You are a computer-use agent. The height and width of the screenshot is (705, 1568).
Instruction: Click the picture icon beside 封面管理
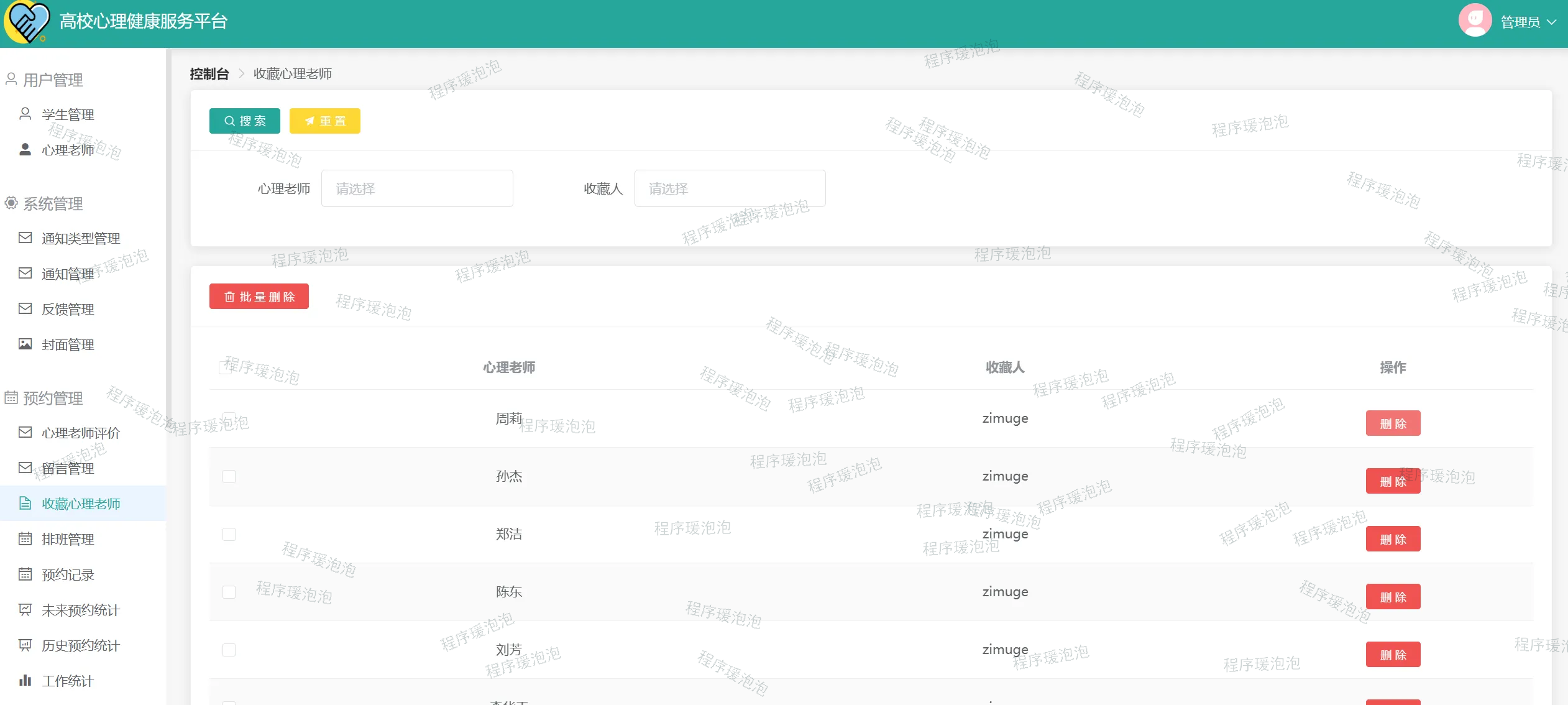click(x=25, y=344)
